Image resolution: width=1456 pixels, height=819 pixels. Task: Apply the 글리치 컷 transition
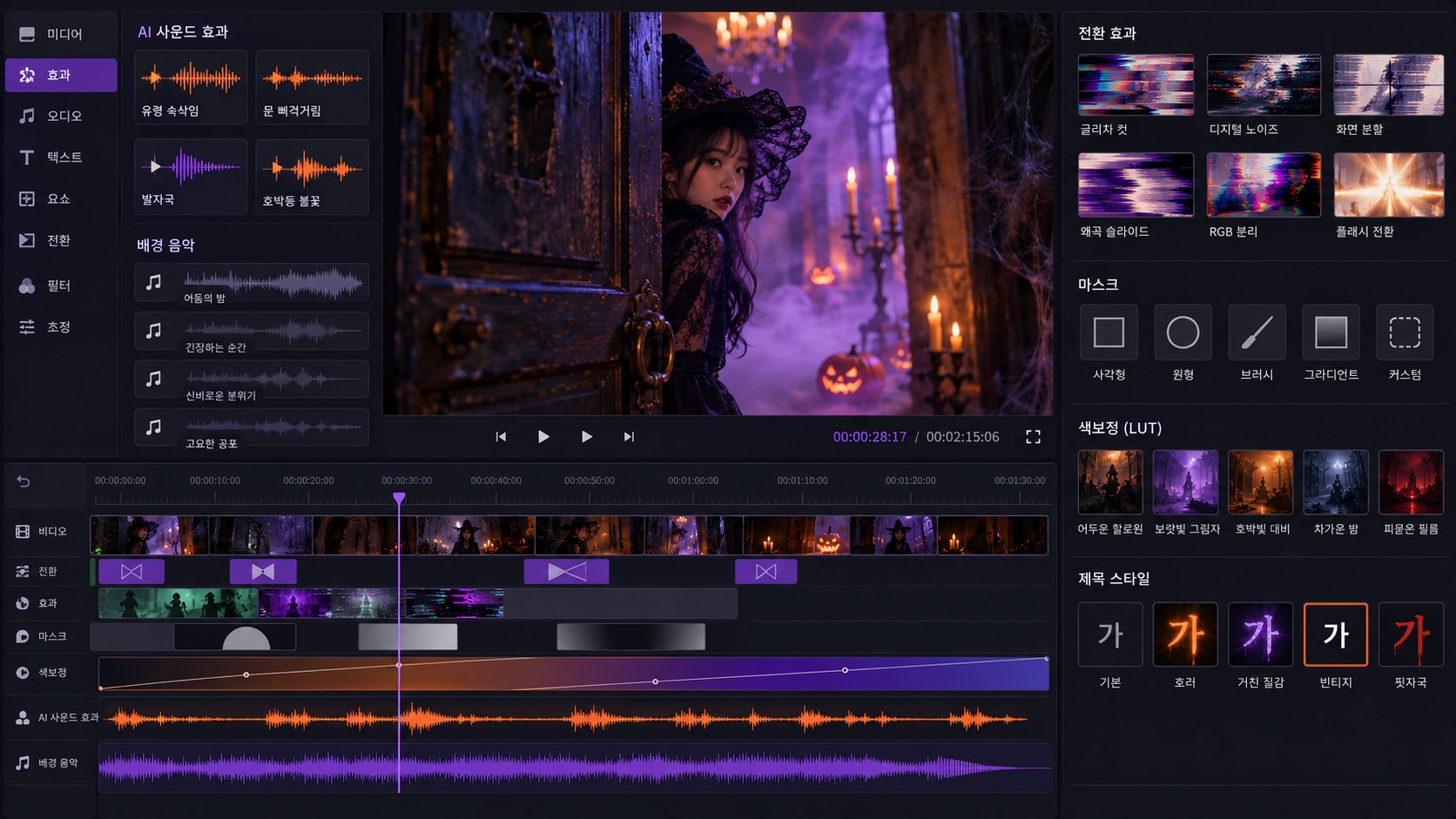[1136, 84]
